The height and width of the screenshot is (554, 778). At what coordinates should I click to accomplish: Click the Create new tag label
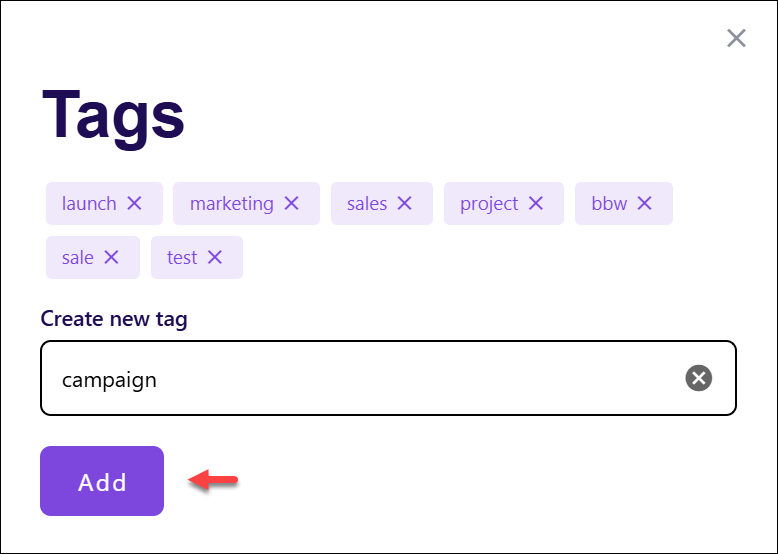pos(114,319)
